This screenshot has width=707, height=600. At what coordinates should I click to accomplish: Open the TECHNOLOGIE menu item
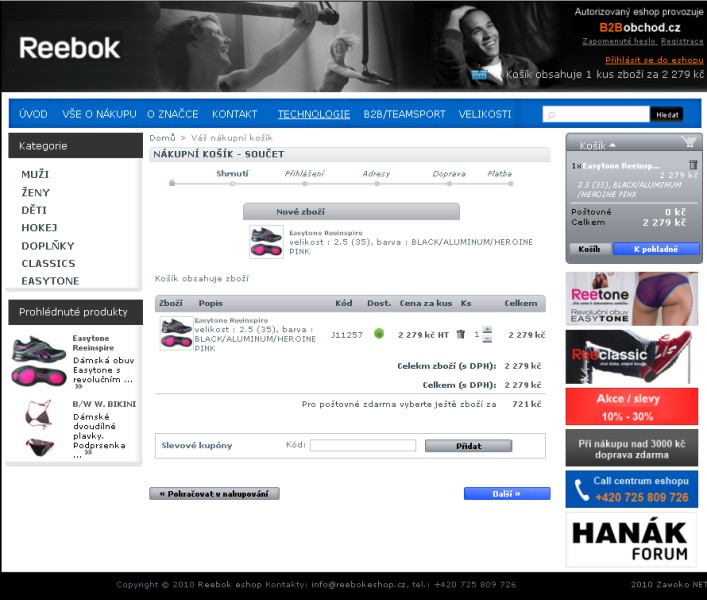(313, 114)
